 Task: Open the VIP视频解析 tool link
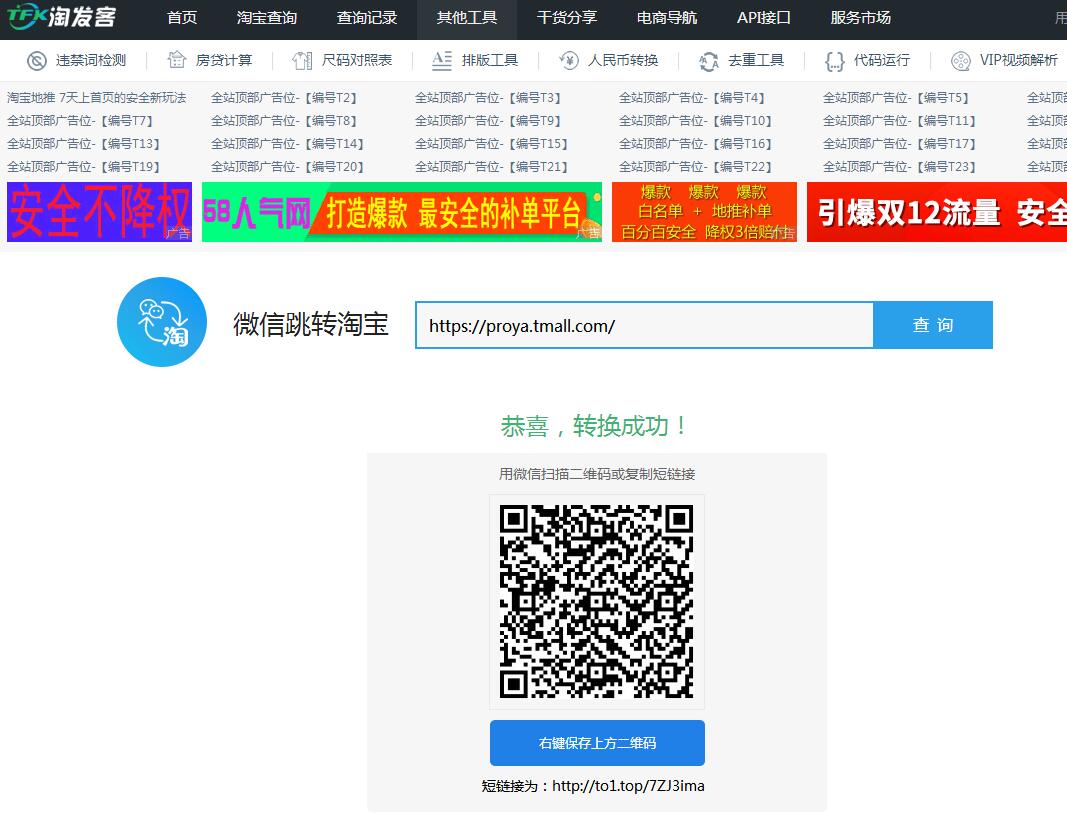(1018, 61)
